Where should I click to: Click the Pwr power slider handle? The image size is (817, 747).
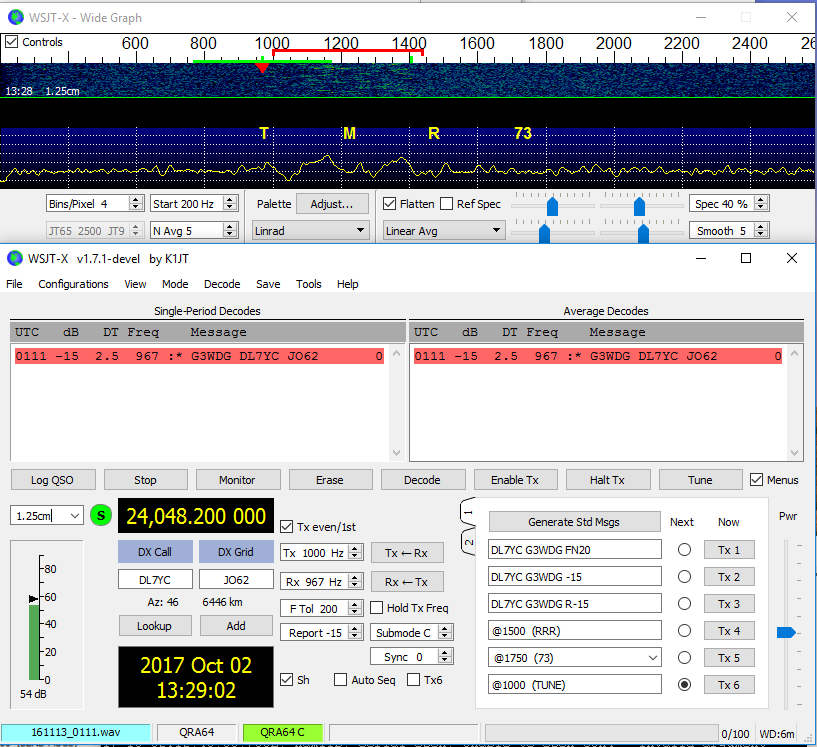pos(786,632)
